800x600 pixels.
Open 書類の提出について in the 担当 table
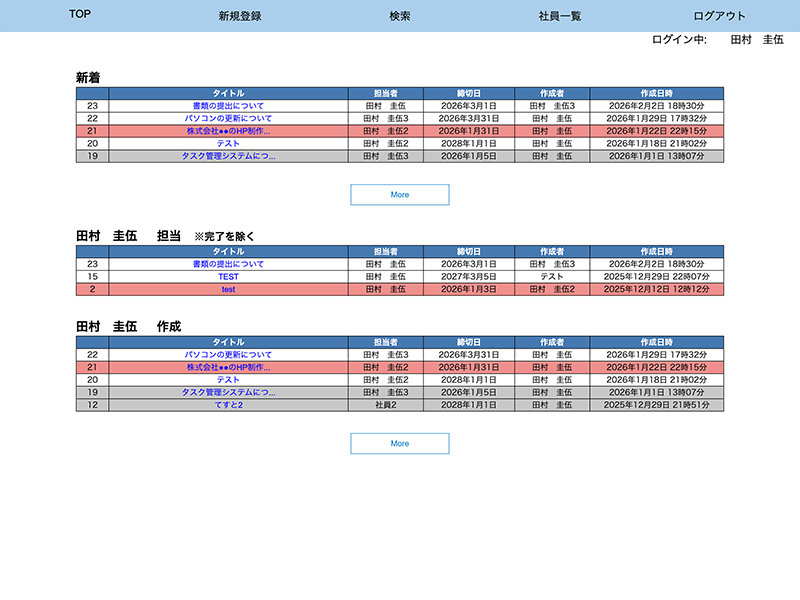click(228, 264)
